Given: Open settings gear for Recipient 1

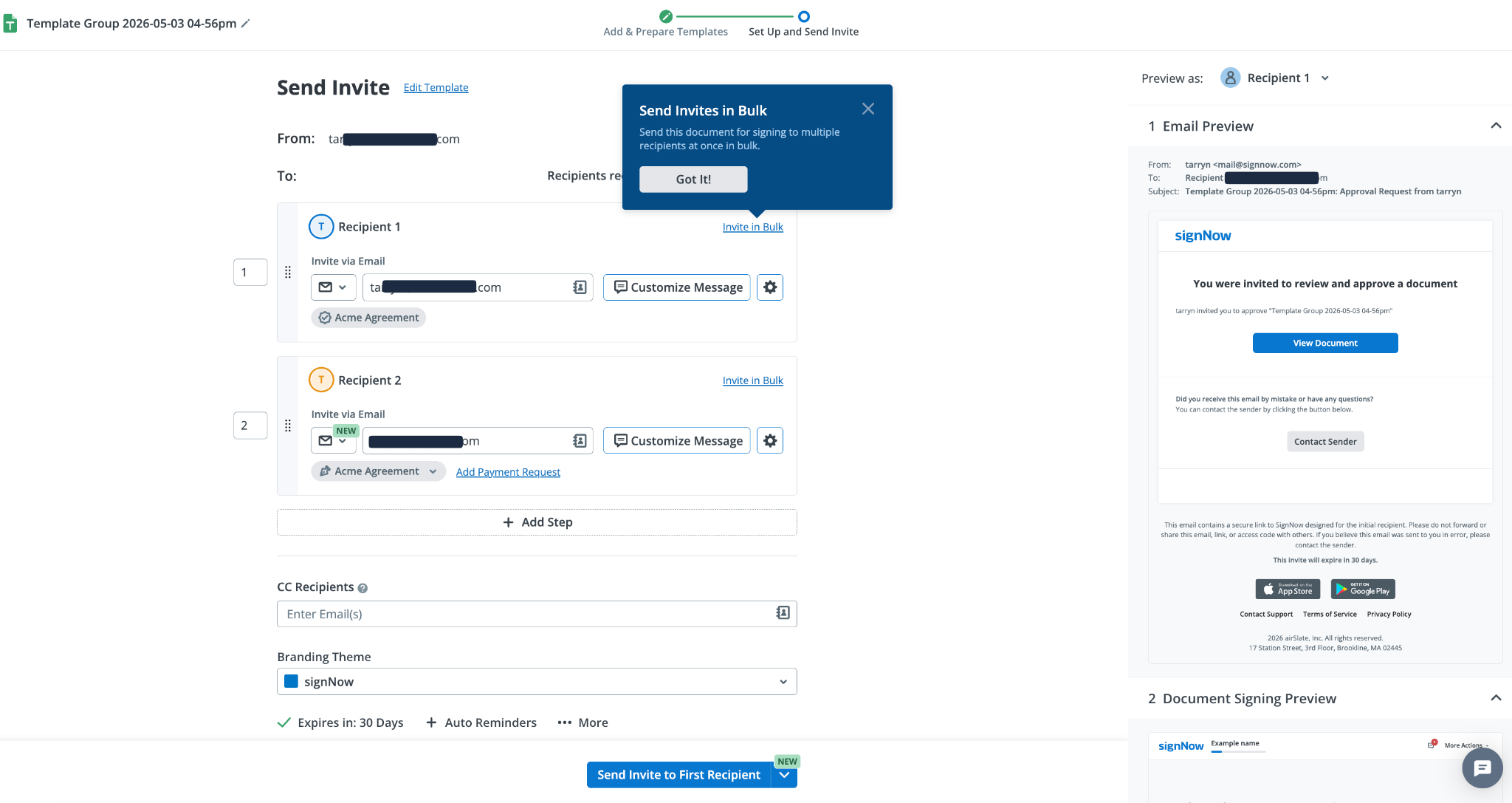Looking at the screenshot, I should click(770, 287).
